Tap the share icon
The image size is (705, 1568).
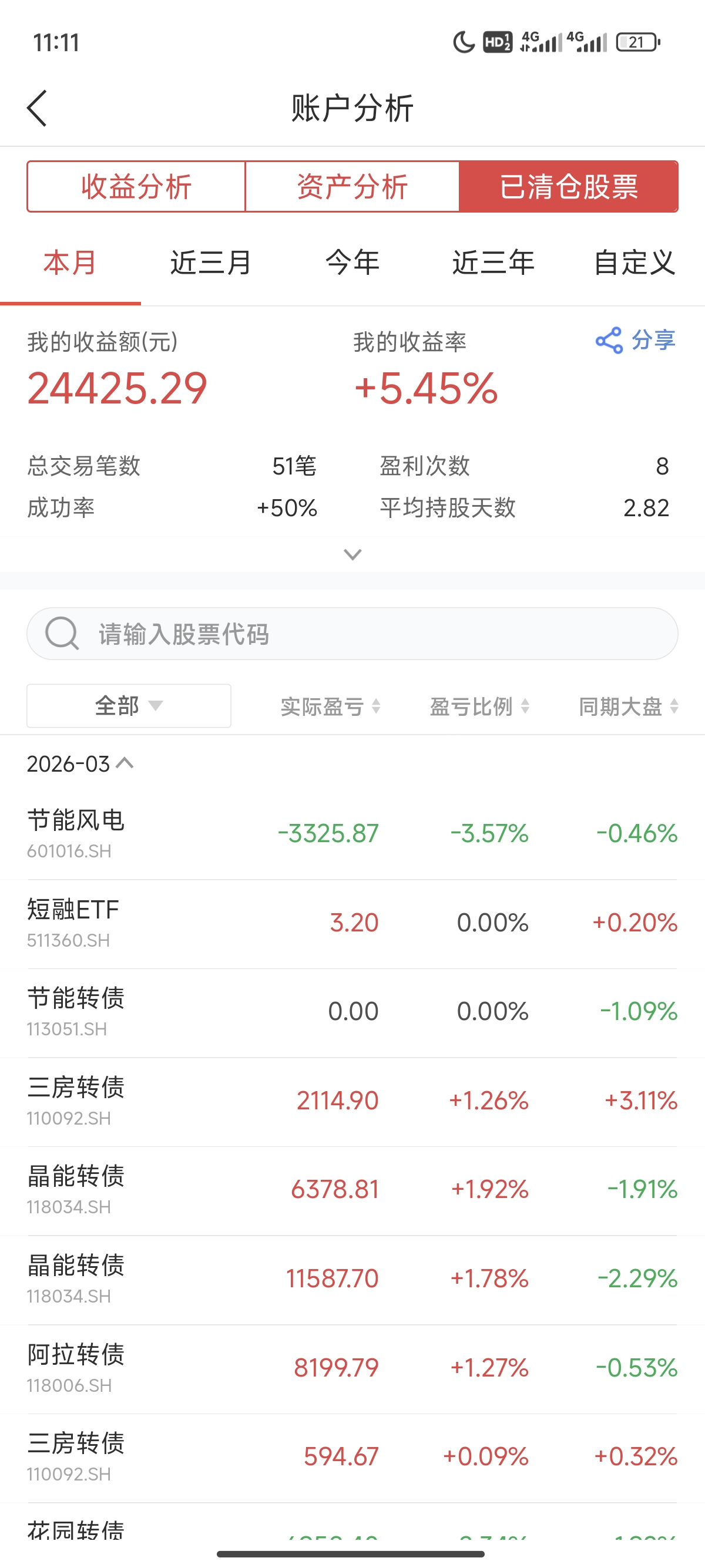[609, 340]
